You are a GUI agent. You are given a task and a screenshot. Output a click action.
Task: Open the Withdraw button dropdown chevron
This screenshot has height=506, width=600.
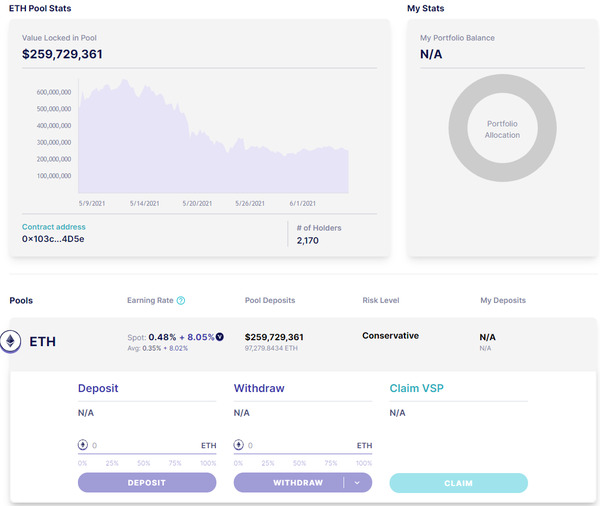coord(357,483)
